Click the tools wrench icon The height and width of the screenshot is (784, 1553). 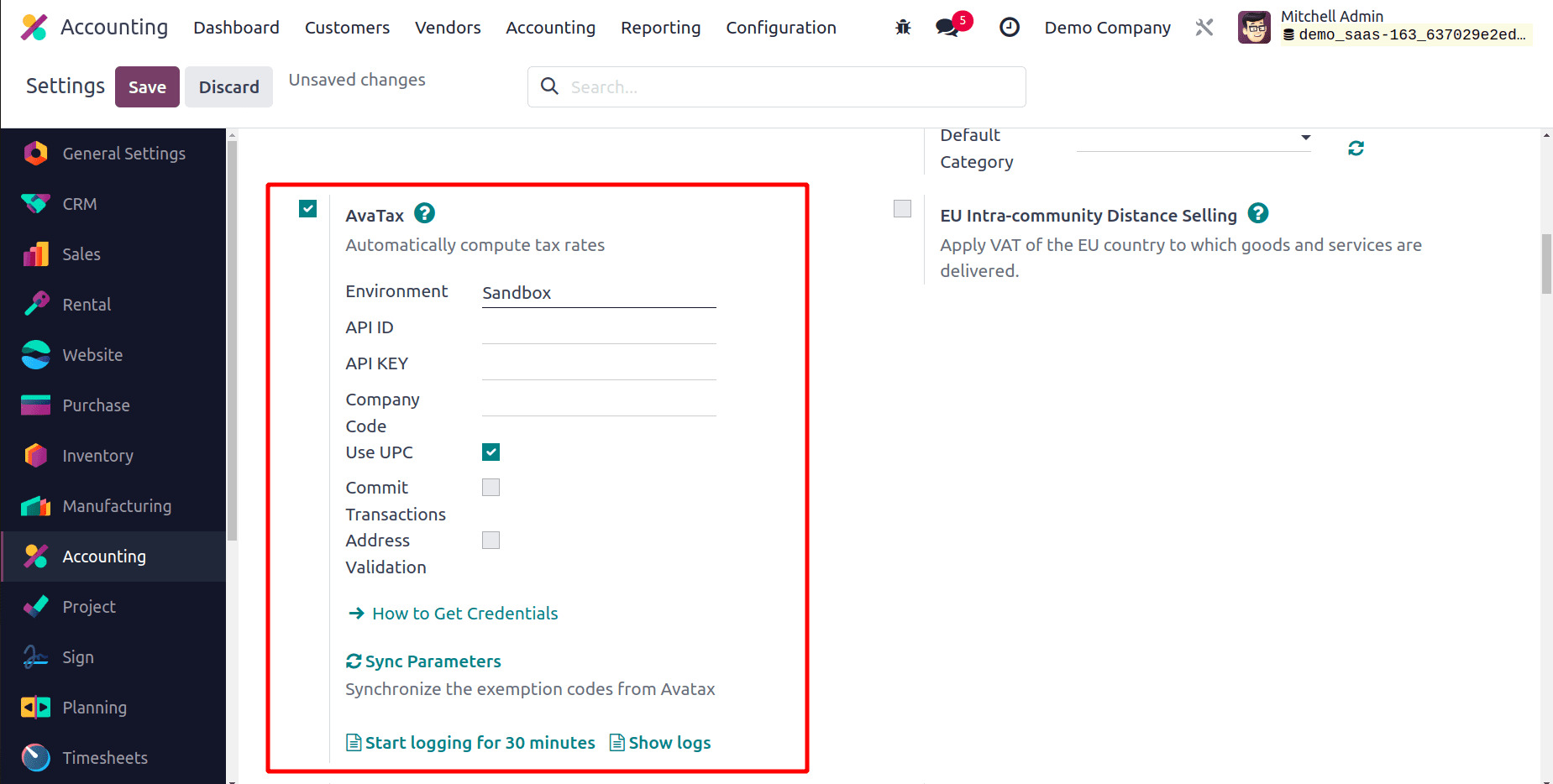tap(1204, 28)
